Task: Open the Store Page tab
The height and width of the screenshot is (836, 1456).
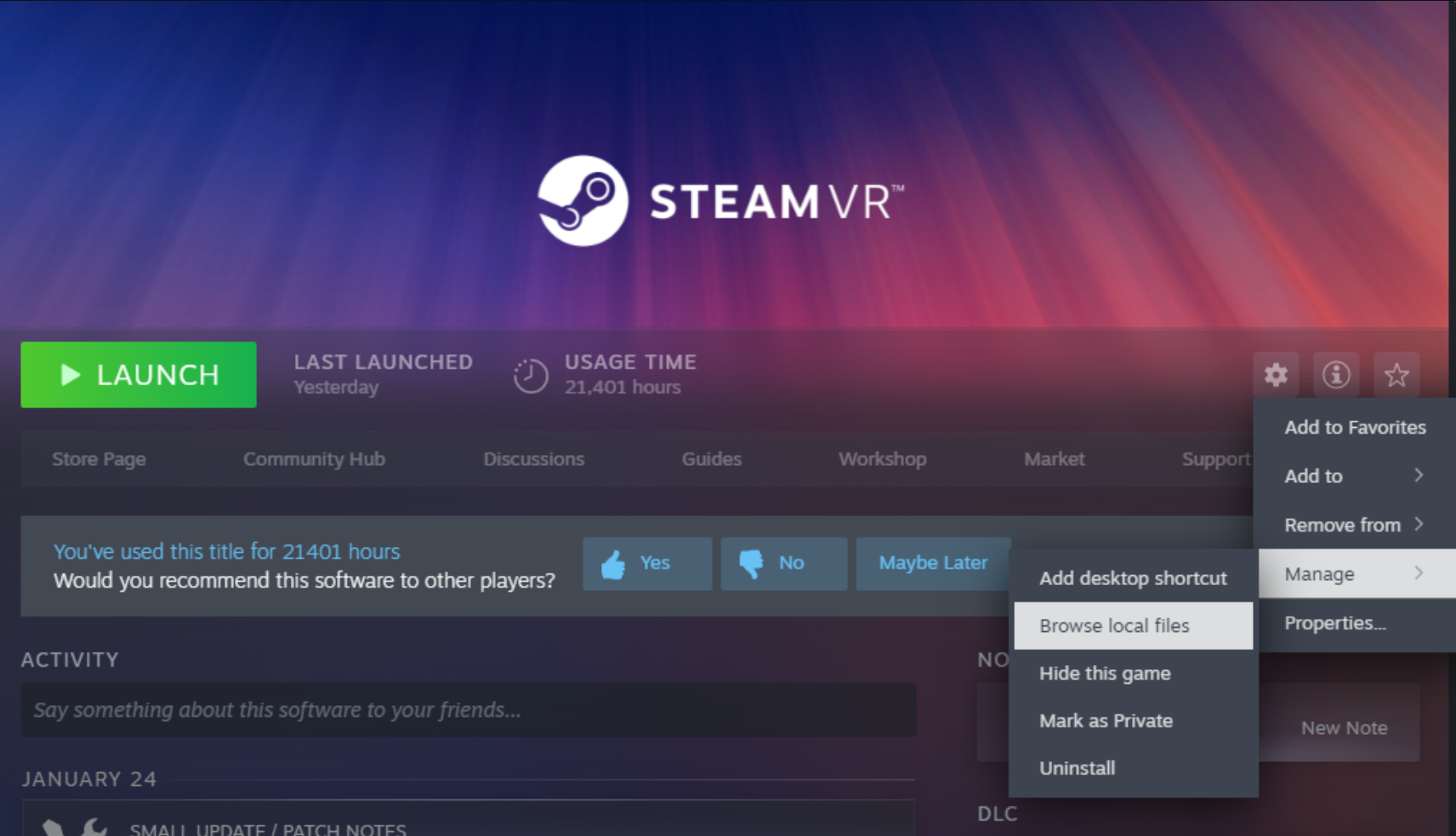Action: 99,459
